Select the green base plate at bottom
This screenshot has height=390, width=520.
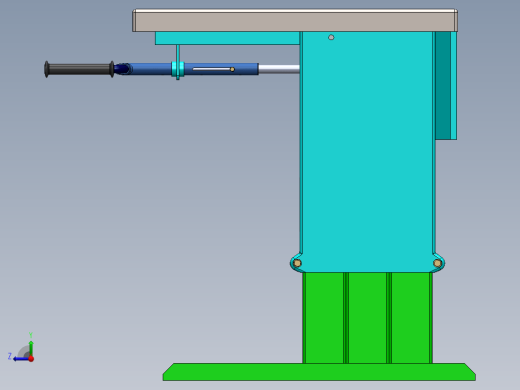[x=319, y=372]
